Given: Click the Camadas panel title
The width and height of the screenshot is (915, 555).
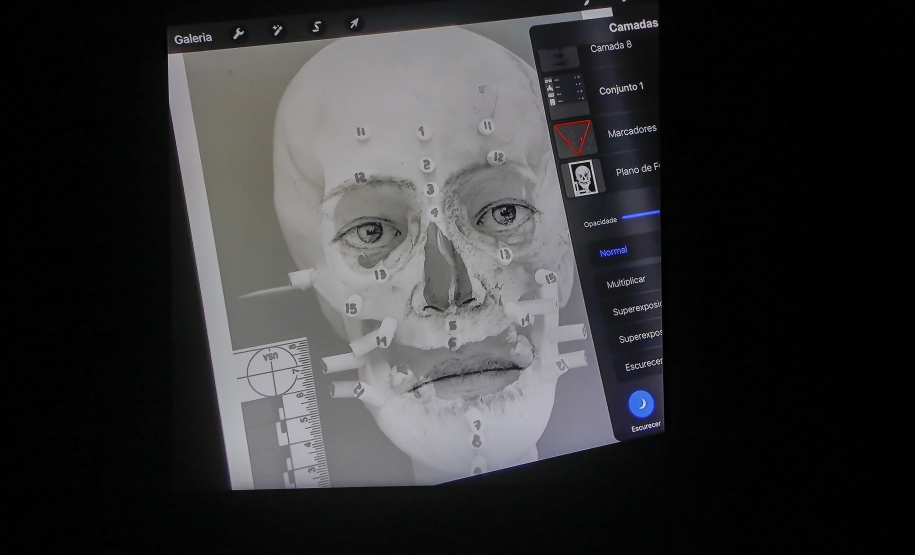Looking at the screenshot, I should tap(632, 25).
